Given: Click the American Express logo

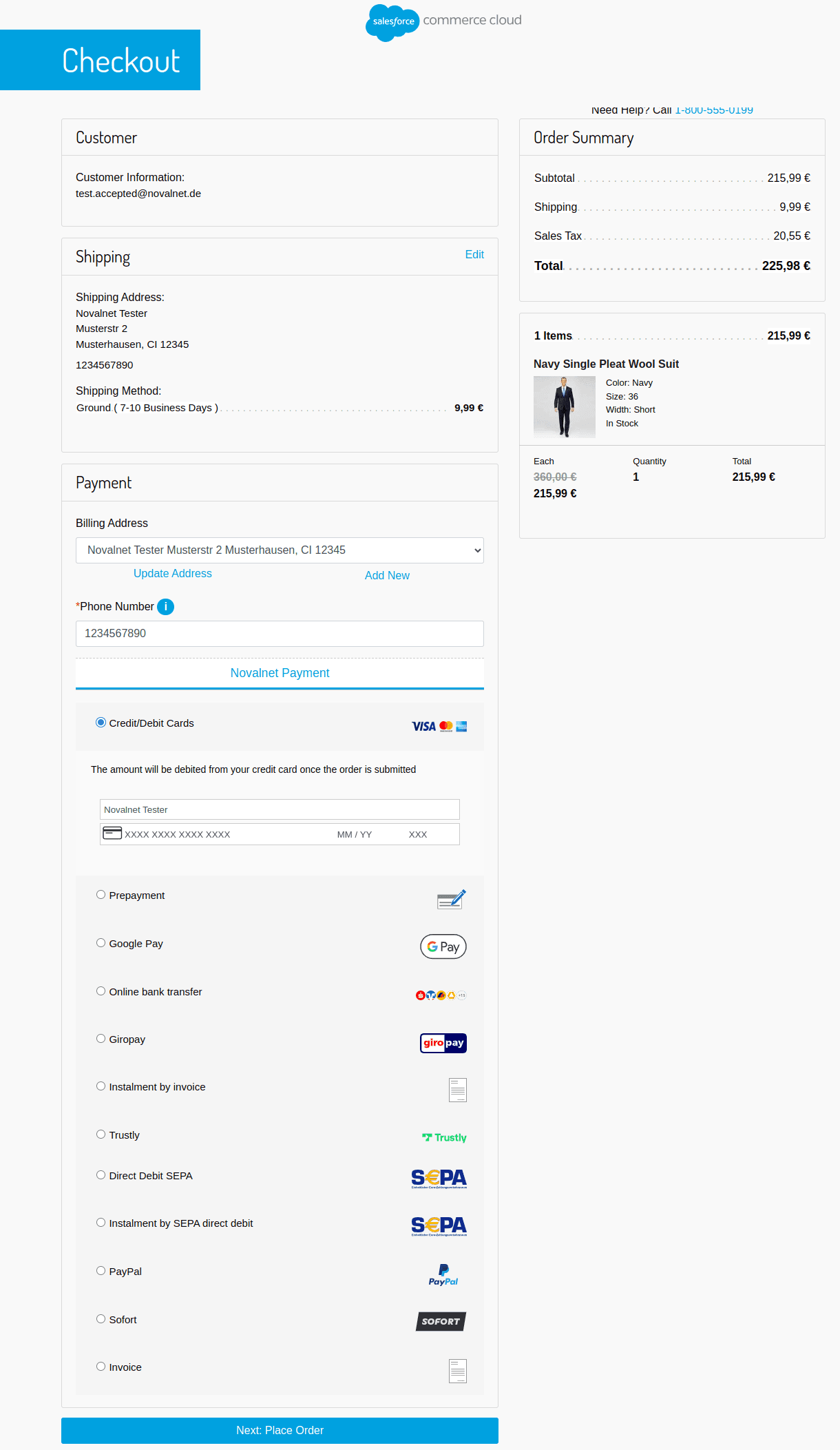Looking at the screenshot, I should point(461,726).
